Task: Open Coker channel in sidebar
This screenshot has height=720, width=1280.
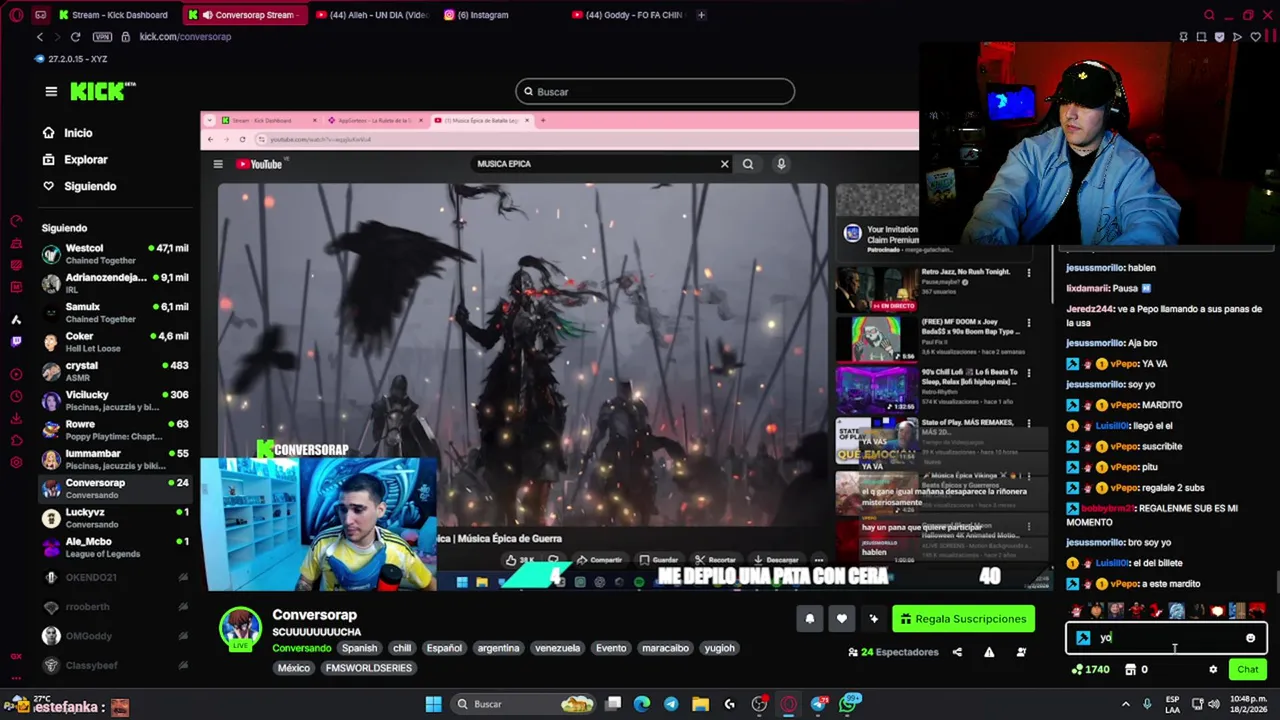Action: tap(115, 342)
